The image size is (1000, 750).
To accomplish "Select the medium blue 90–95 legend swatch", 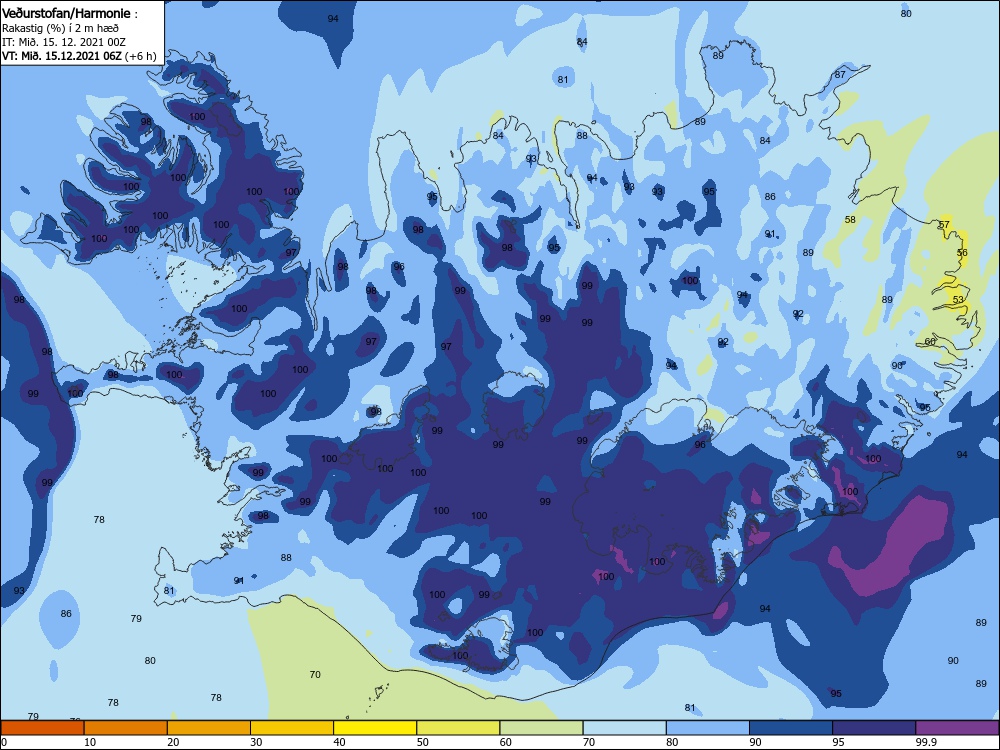I will (x=791, y=728).
